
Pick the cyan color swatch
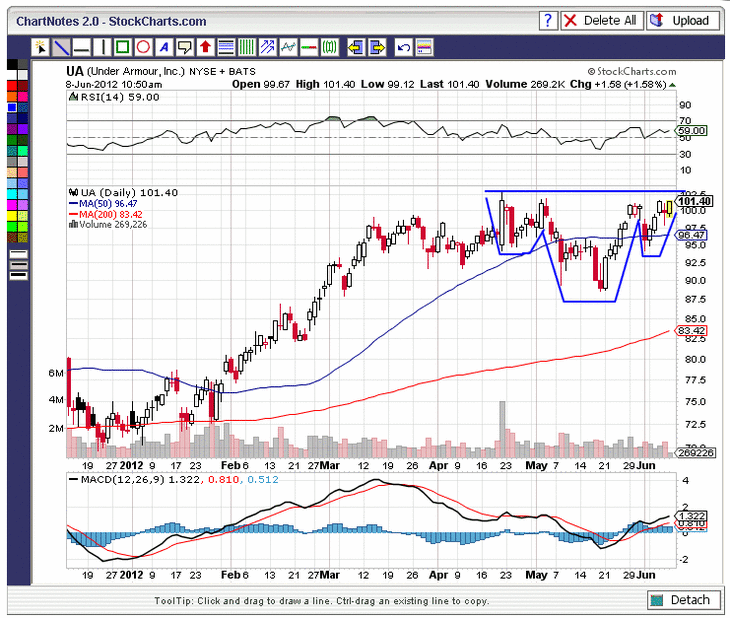click(x=12, y=194)
